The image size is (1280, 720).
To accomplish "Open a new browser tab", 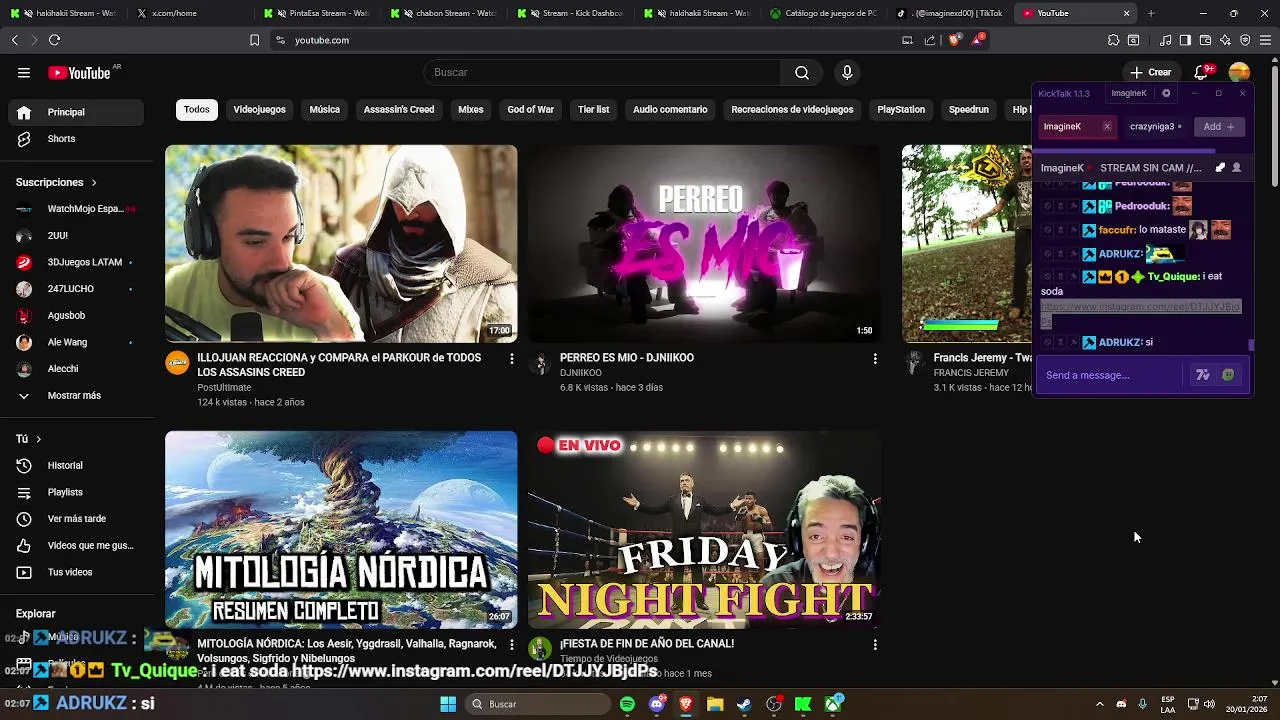I will click(1151, 13).
